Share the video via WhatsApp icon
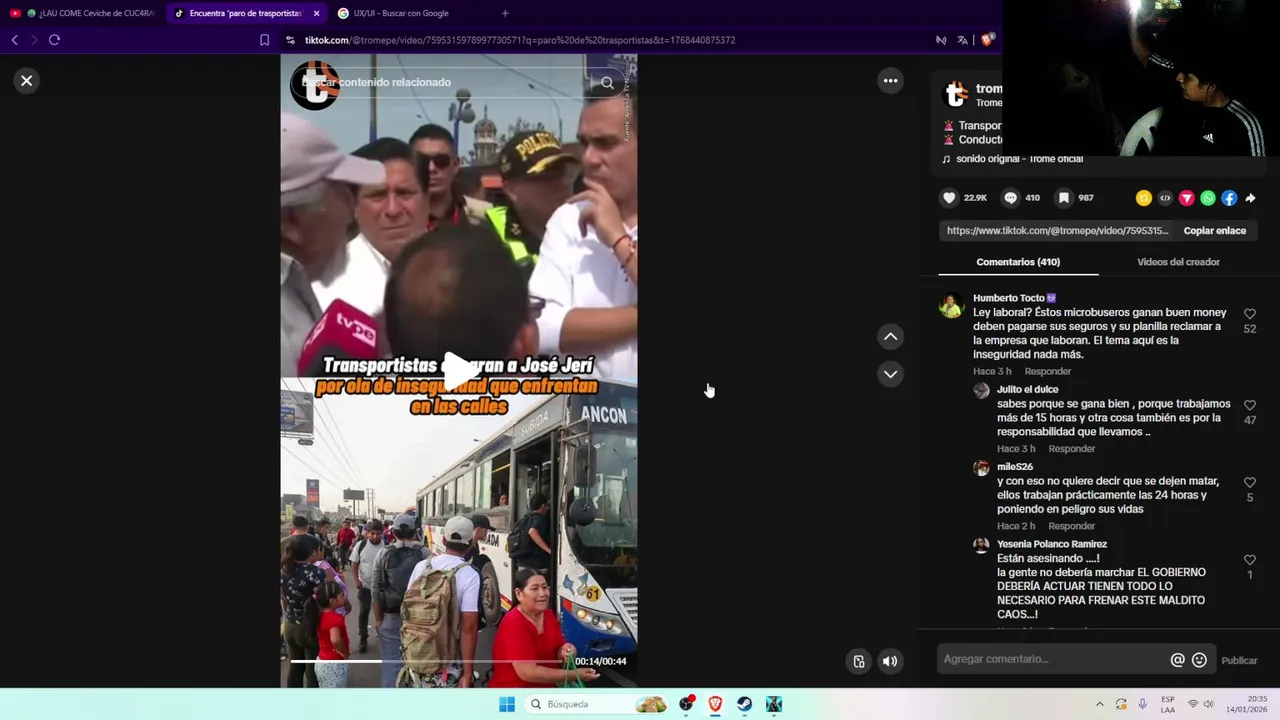The width and height of the screenshot is (1280, 720). [x=1208, y=198]
